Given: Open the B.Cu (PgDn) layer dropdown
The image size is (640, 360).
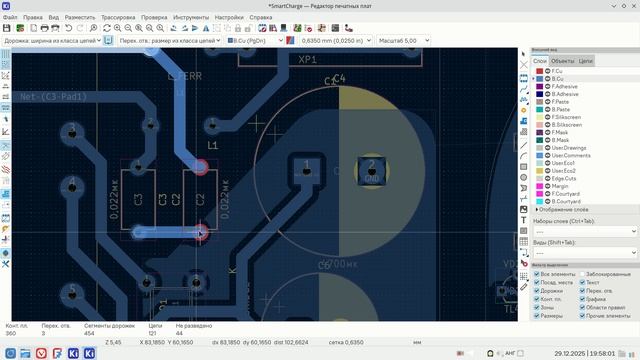Looking at the screenshot, I should coord(255,40).
